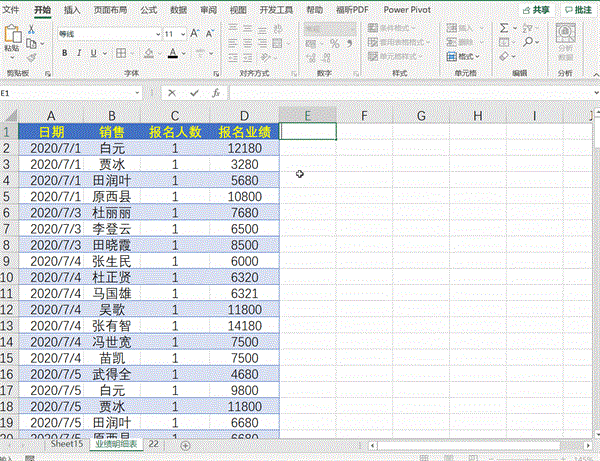This screenshot has height=461, width=600.
Task: Select the Format Painter brush icon
Action: (x=32, y=57)
